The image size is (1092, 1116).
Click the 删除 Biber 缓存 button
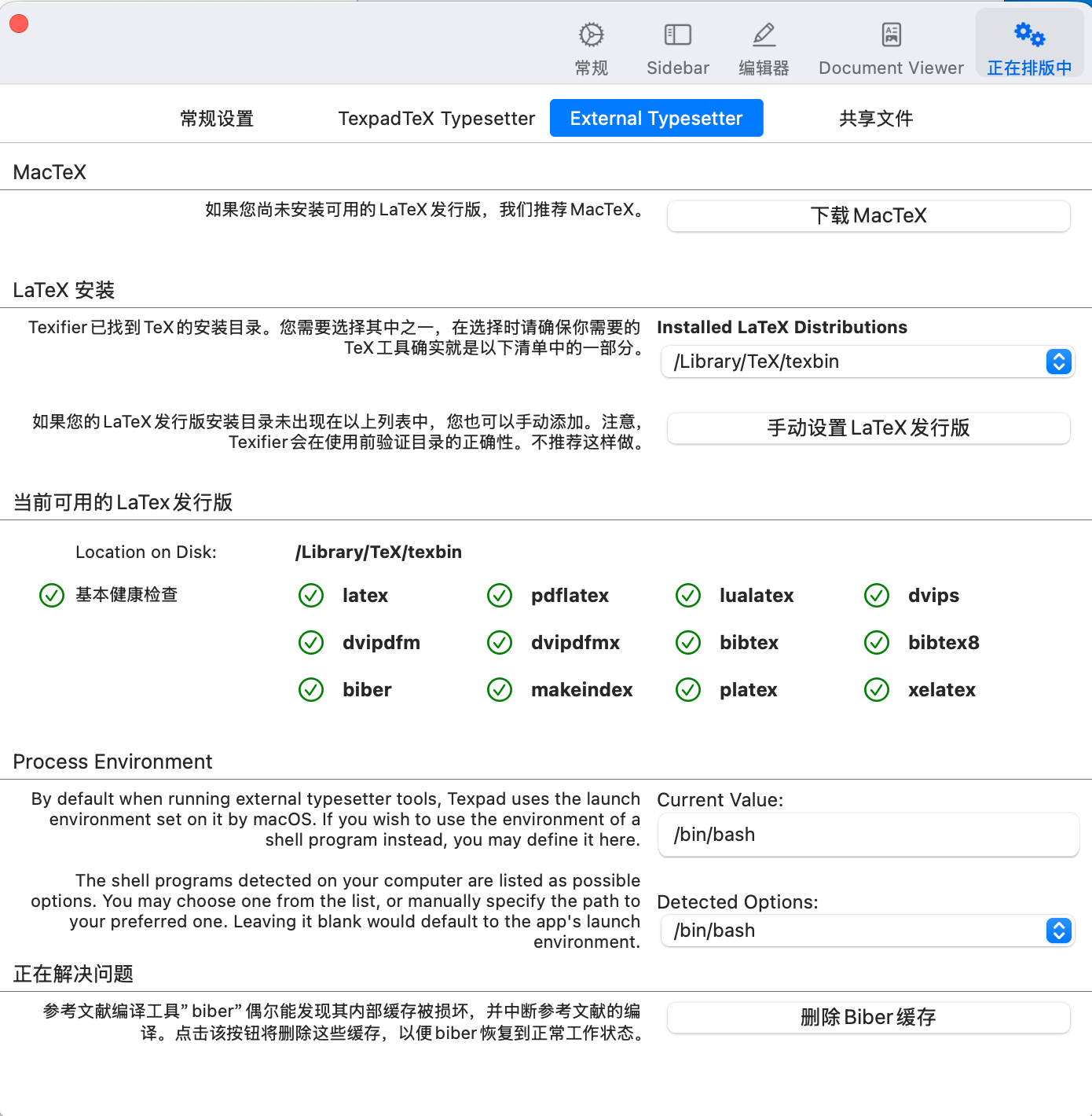click(867, 1017)
